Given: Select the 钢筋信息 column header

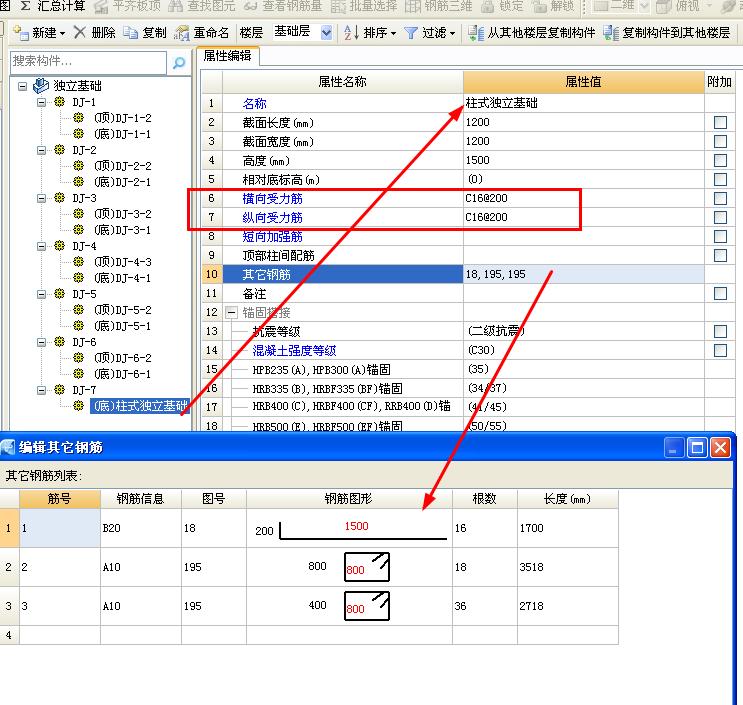Looking at the screenshot, I should [x=140, y=498].
